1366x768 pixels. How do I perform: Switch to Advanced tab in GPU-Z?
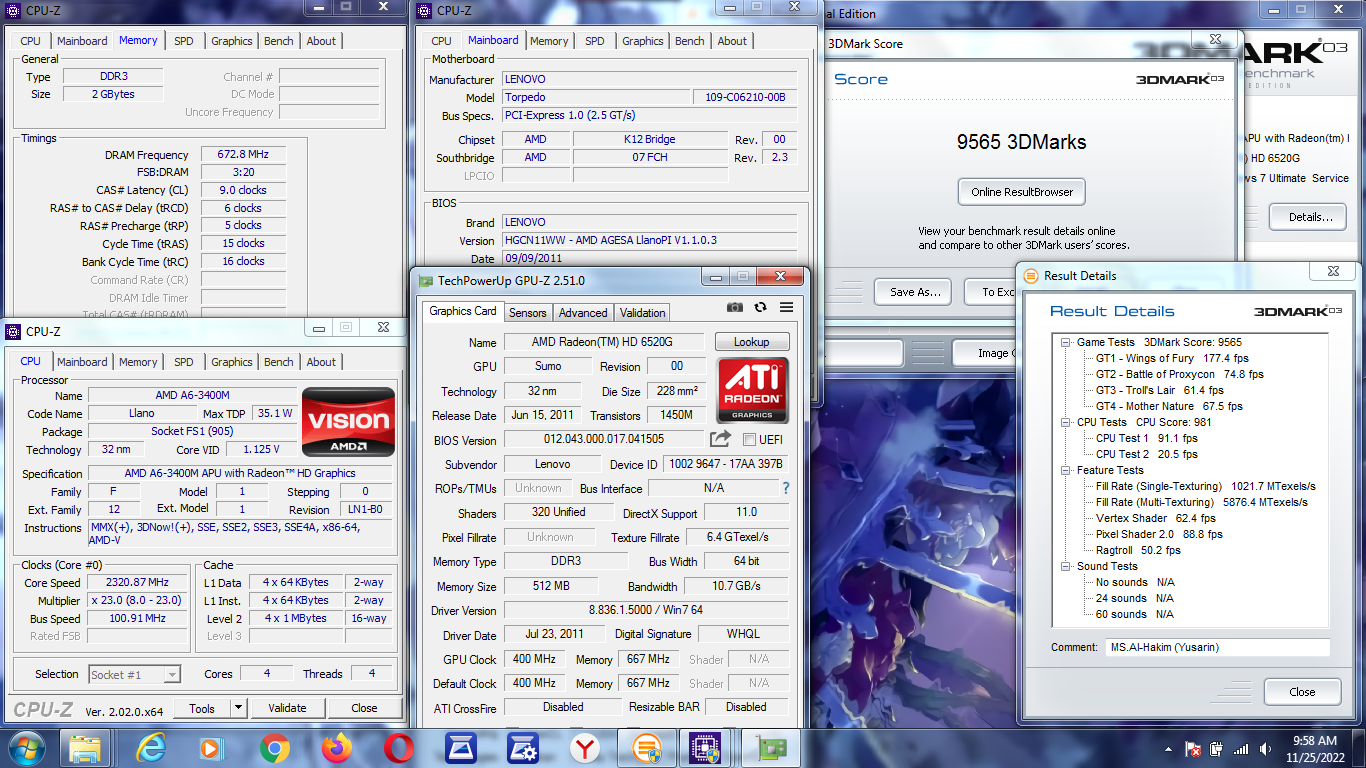583,313
